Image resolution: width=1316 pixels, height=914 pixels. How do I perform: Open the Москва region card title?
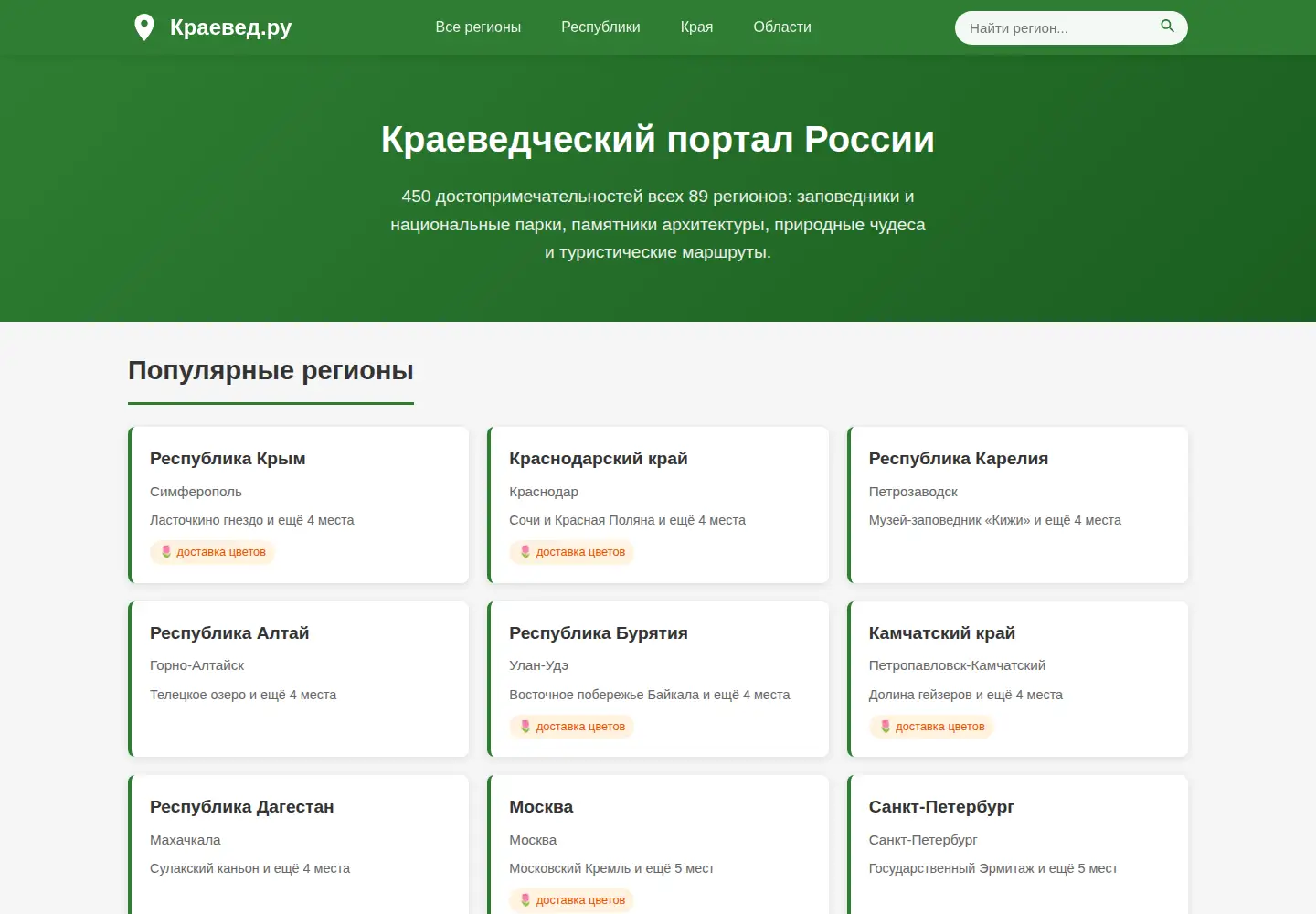[541, 807]
